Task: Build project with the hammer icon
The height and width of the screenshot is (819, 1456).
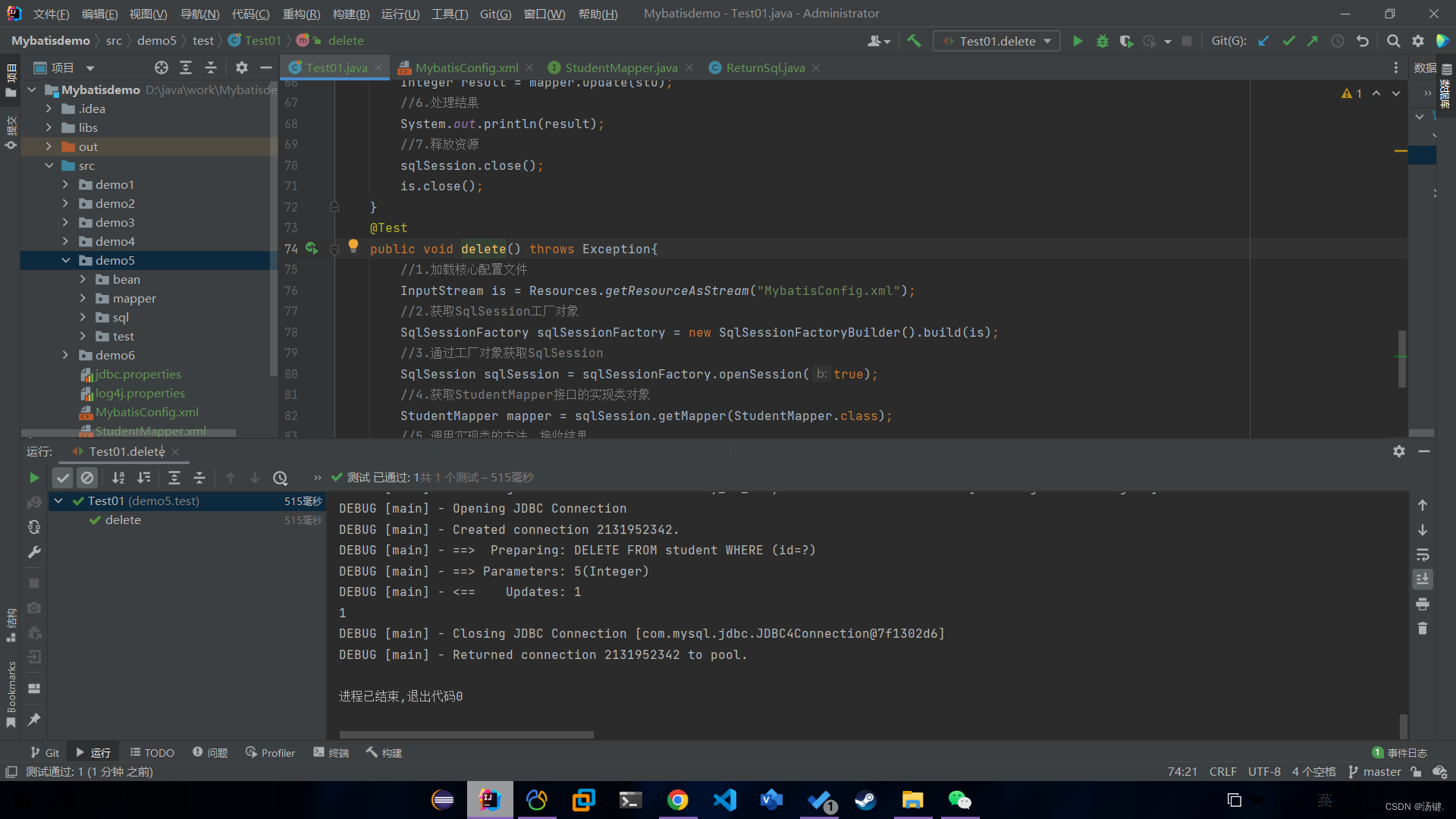Action: (x=915, y=41)
